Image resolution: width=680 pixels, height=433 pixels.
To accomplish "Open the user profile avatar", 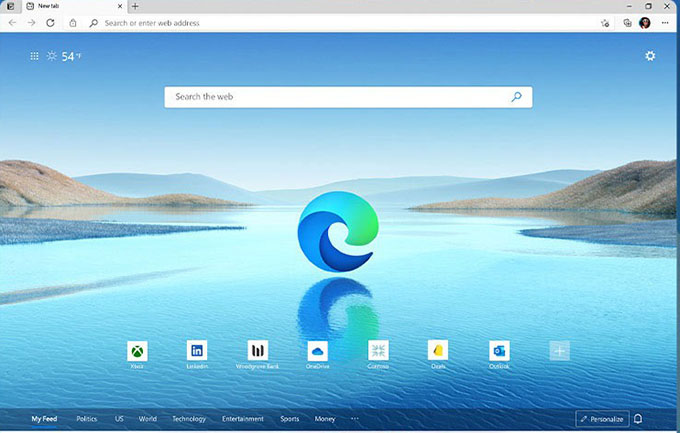I will click(x=645, y=23).
